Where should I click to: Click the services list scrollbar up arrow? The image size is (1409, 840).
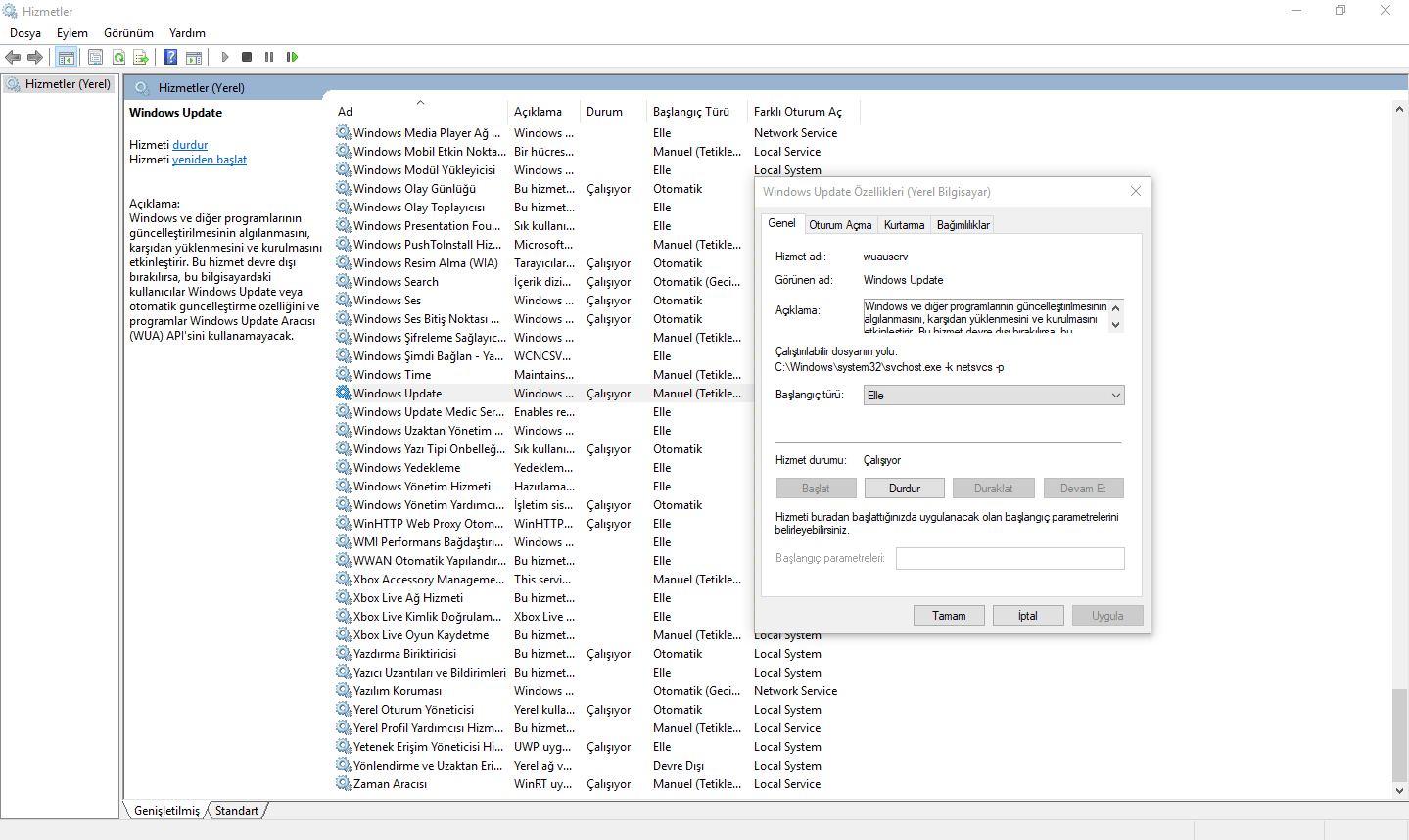[1399, 109]
